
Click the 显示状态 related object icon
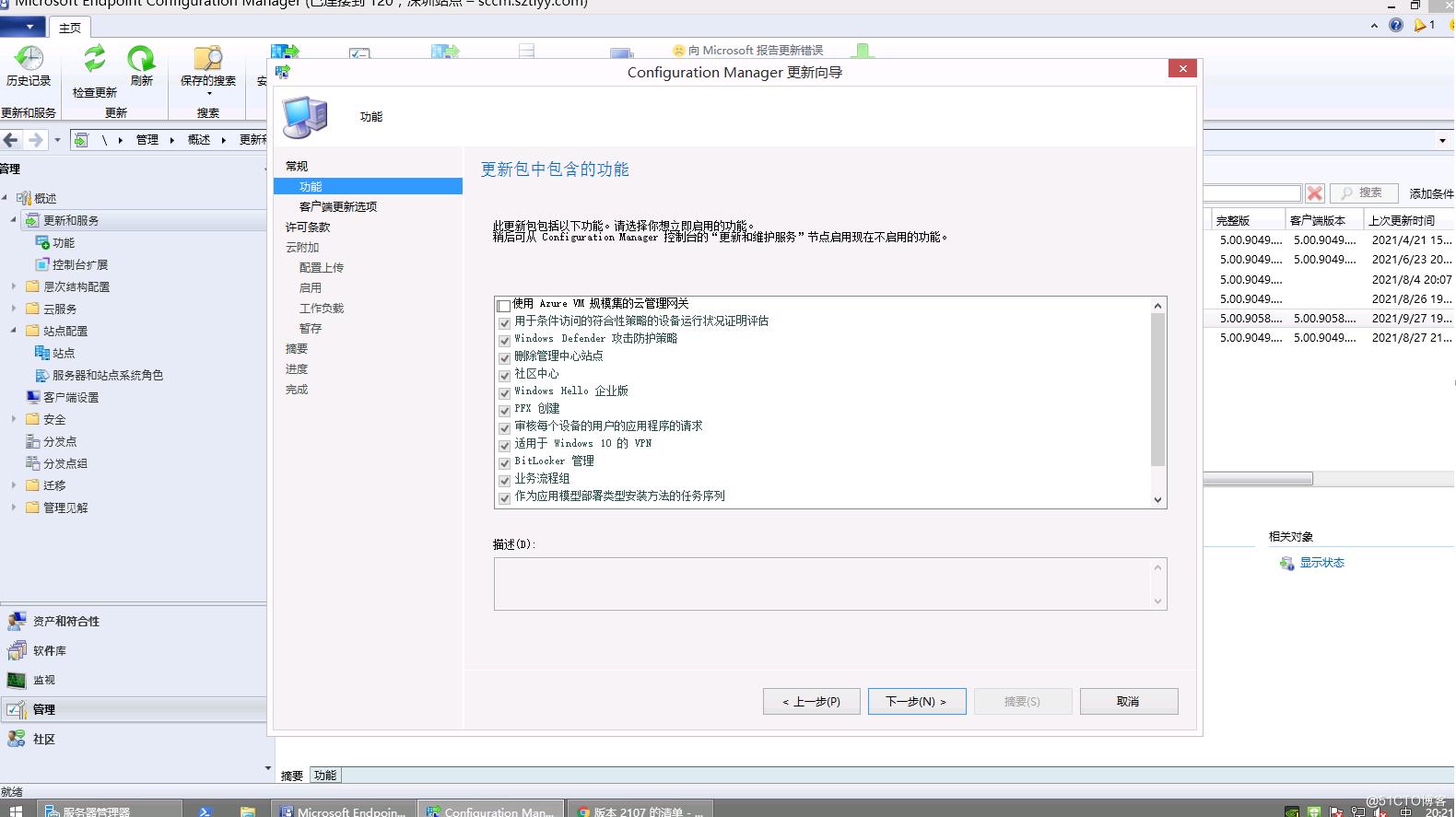[1286, 563]
